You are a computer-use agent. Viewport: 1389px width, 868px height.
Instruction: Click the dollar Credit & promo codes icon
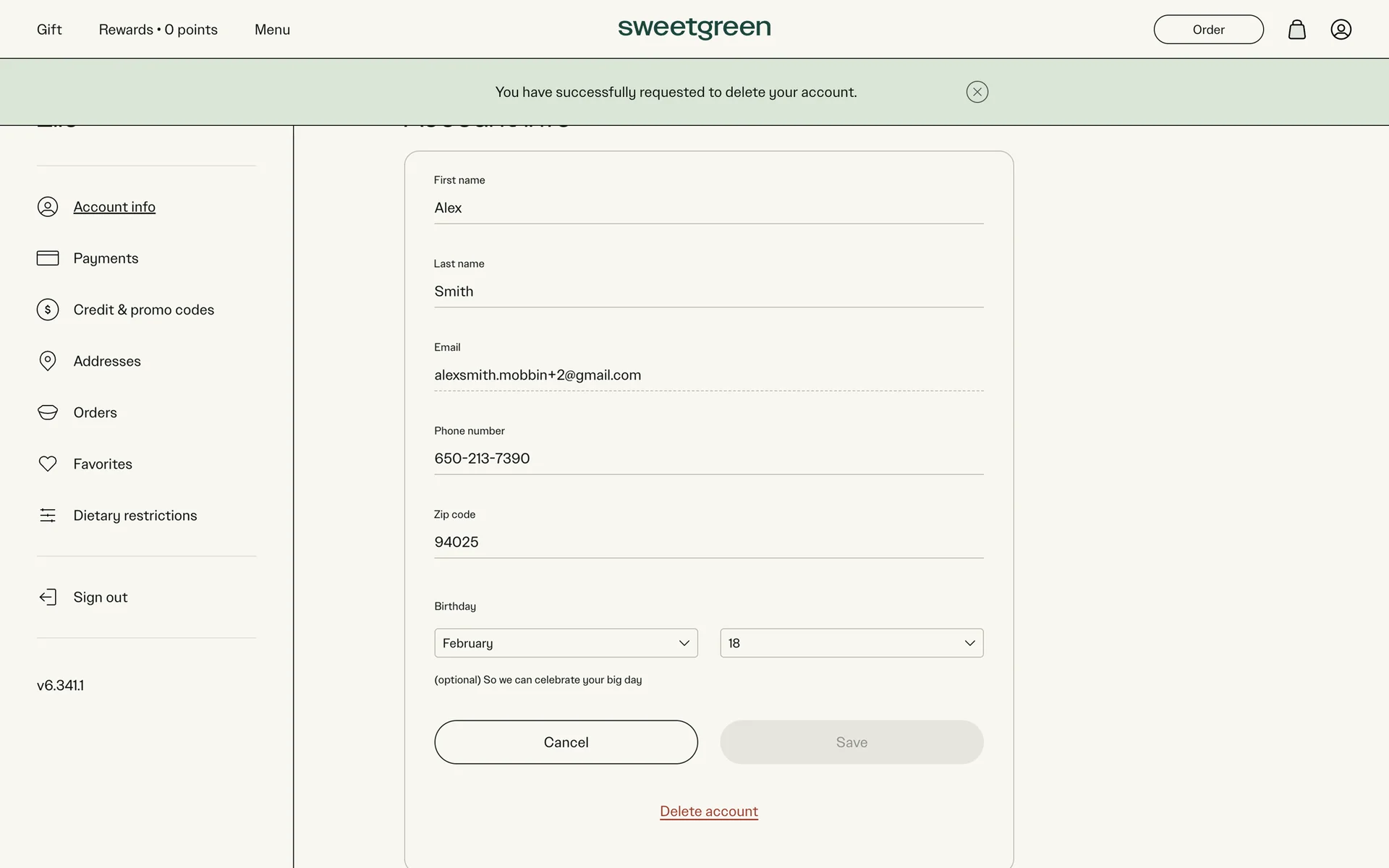48,310
